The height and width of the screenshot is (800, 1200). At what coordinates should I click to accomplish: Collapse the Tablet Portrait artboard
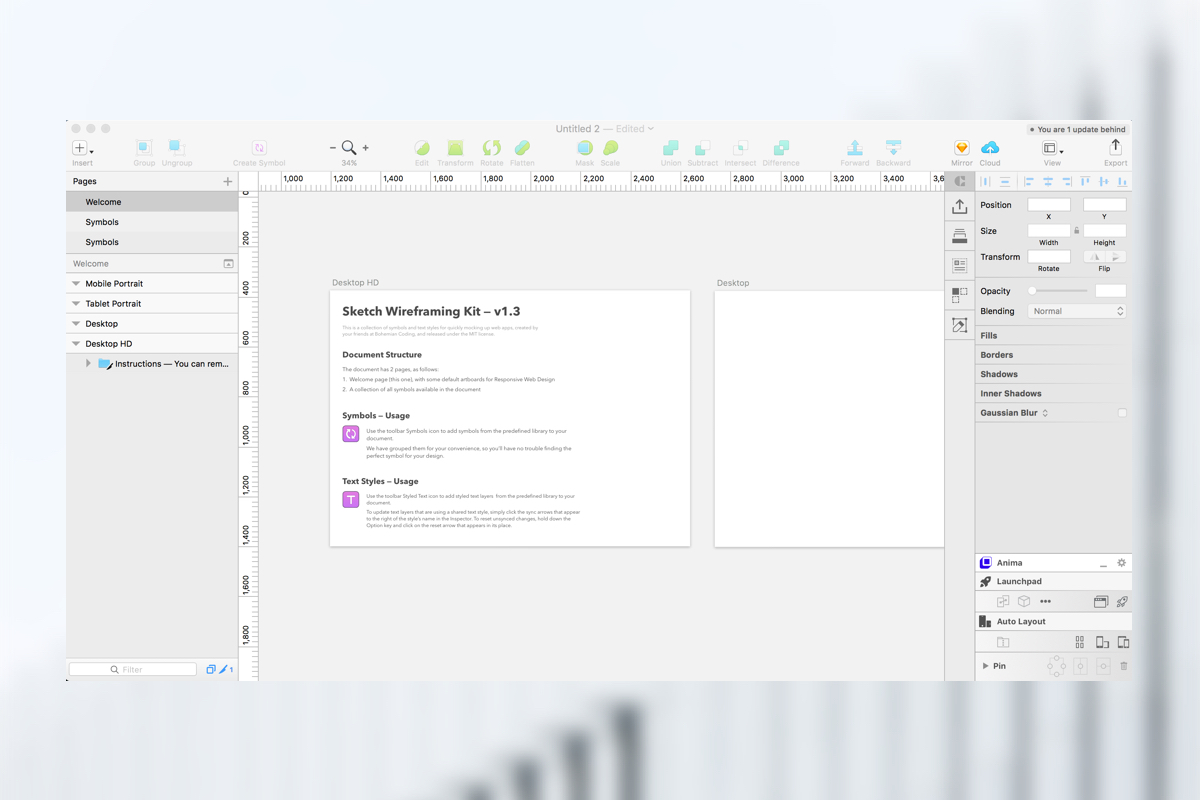(76, 304)
